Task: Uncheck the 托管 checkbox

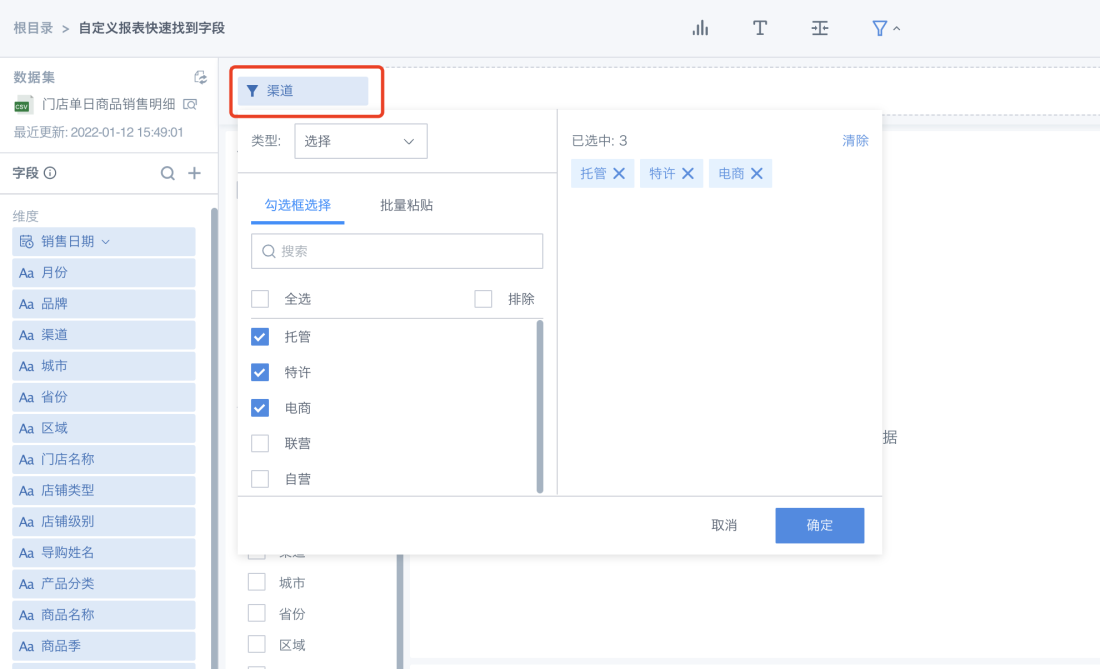Action: 260,337
